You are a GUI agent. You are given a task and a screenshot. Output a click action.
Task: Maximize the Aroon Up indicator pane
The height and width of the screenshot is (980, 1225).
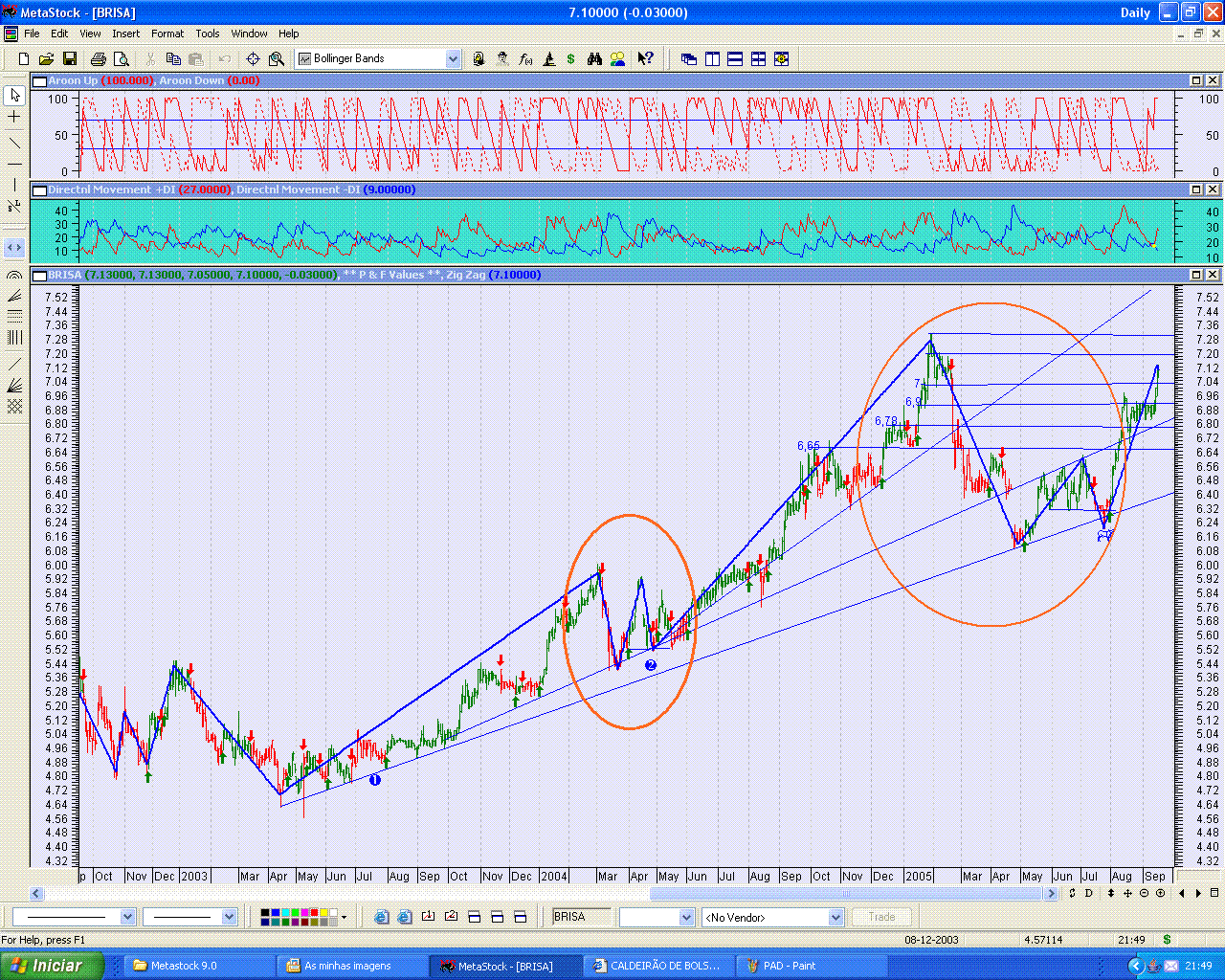coord(1196,81)
